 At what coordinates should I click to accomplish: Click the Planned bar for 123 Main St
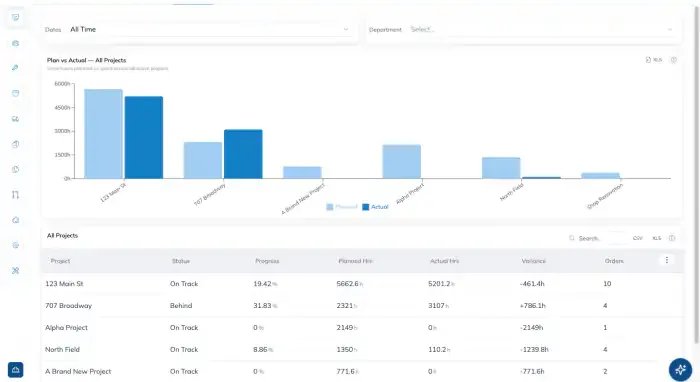(x=104, y=134)
